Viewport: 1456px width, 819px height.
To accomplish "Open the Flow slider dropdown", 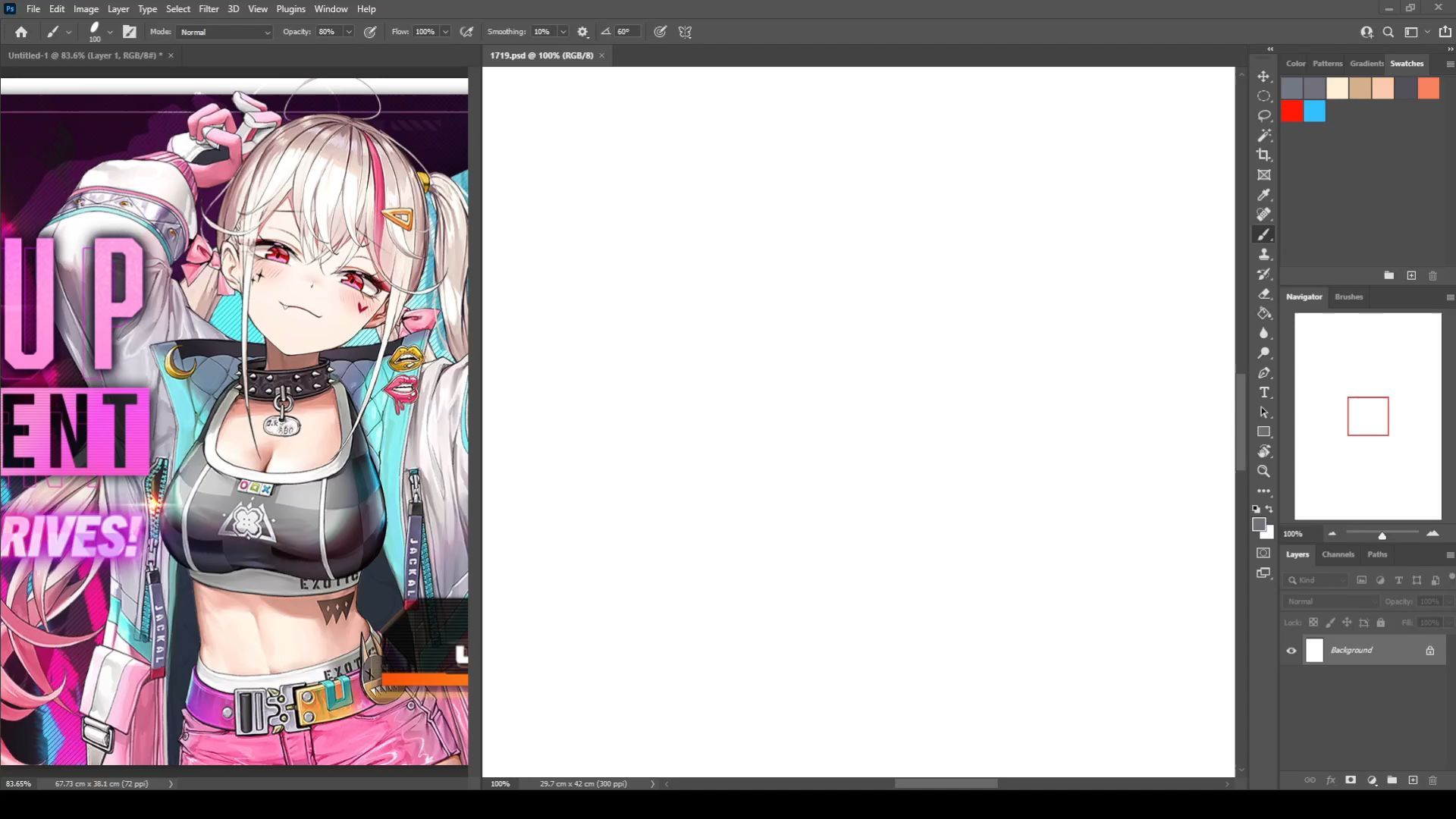I will tap(446, 32).
